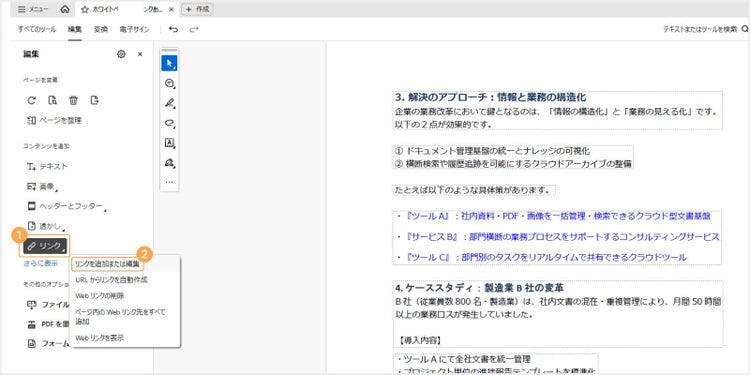Select the stamp signature tool

[169, 163]
